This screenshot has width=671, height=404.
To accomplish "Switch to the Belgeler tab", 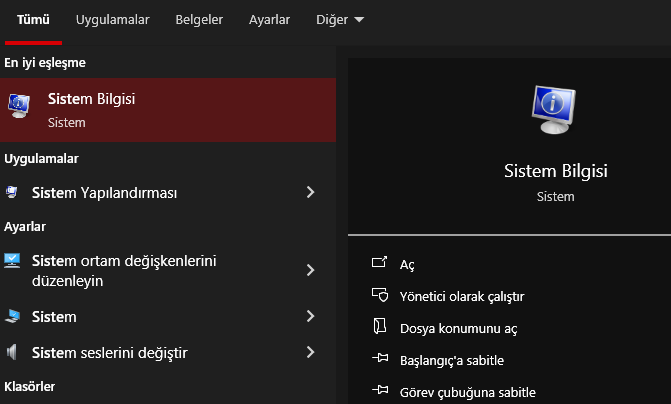I will tap(199, 19).
